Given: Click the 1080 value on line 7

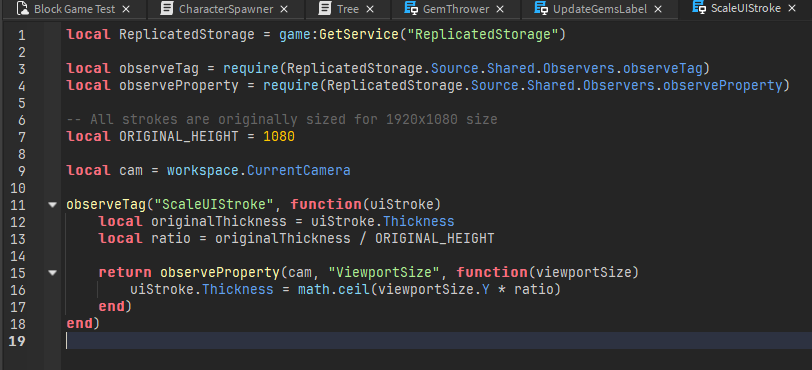Looking at the screenshot, I should tap(279, 137).
